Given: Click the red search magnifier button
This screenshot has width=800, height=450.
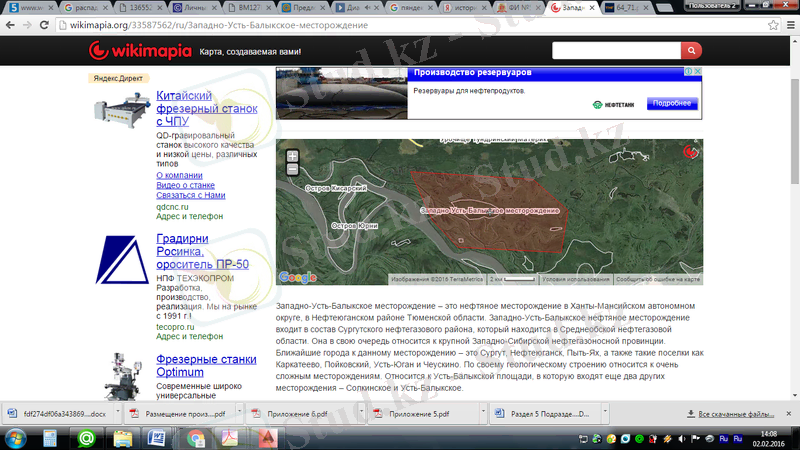Looking at the screenshot, I should point(691,50).
